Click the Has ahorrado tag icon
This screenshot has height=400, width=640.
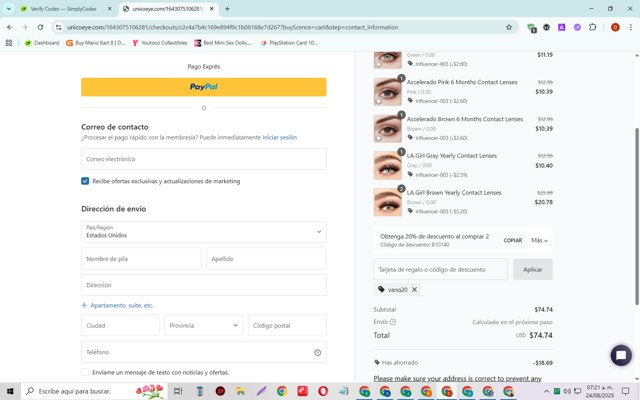coord(377,362)
